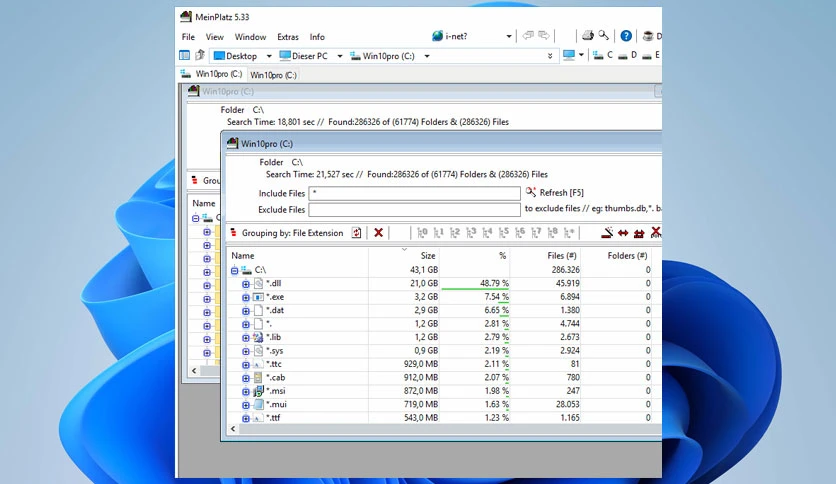Screen dimensions: 836x484
Task: Open the address bar overflow chevron
Action: (x=550, y=56)
